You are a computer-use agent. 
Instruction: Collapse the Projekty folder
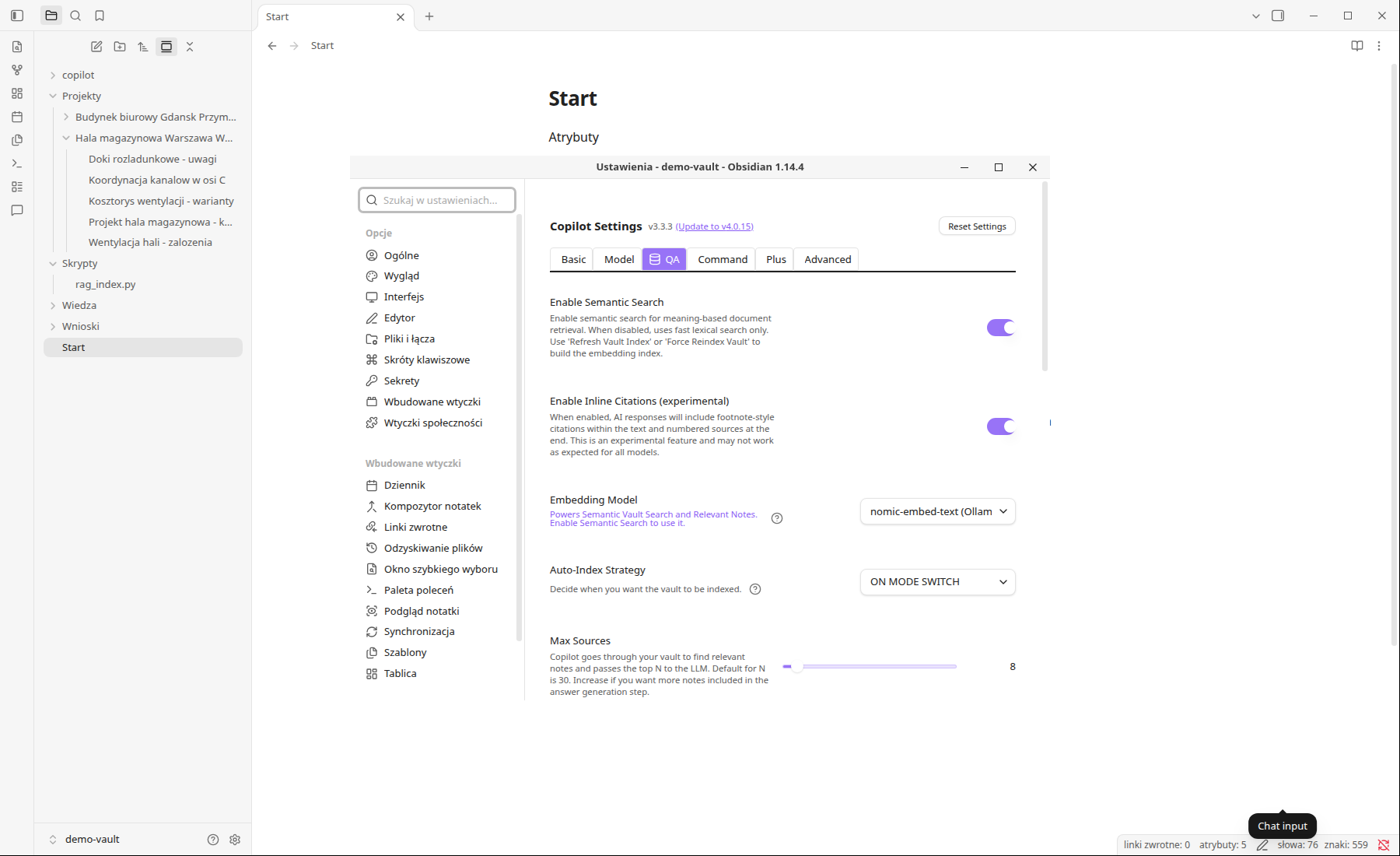pos(53,96)
